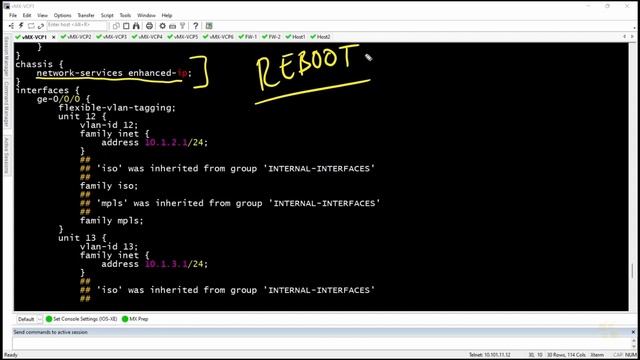This screenshot has width=640, height=360.
Task: Open the Edit menu
Action: tap(27, 16)
